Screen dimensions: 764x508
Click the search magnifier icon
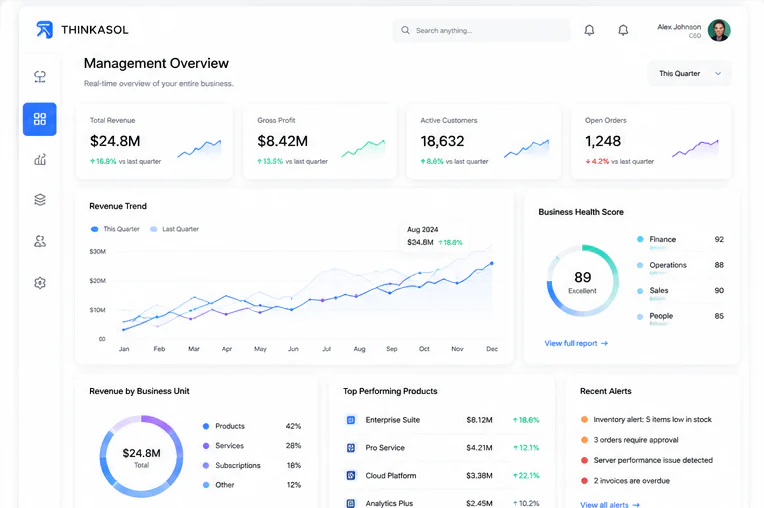[405, 30]
